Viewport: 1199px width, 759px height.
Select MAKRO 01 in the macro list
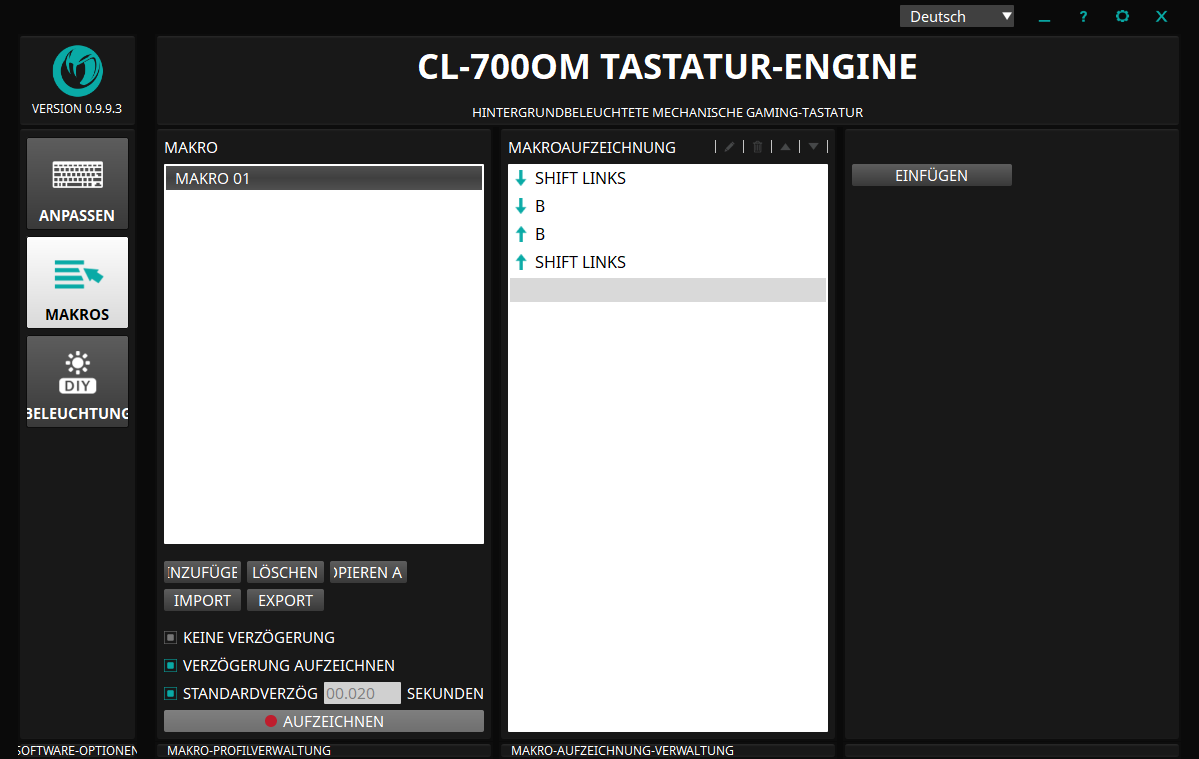323,178
